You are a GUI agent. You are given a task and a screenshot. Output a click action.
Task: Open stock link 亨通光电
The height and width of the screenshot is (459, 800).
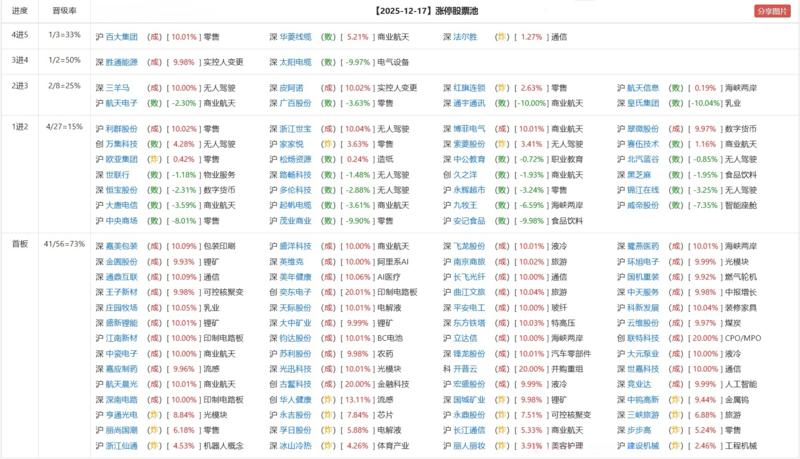point(122,415)
